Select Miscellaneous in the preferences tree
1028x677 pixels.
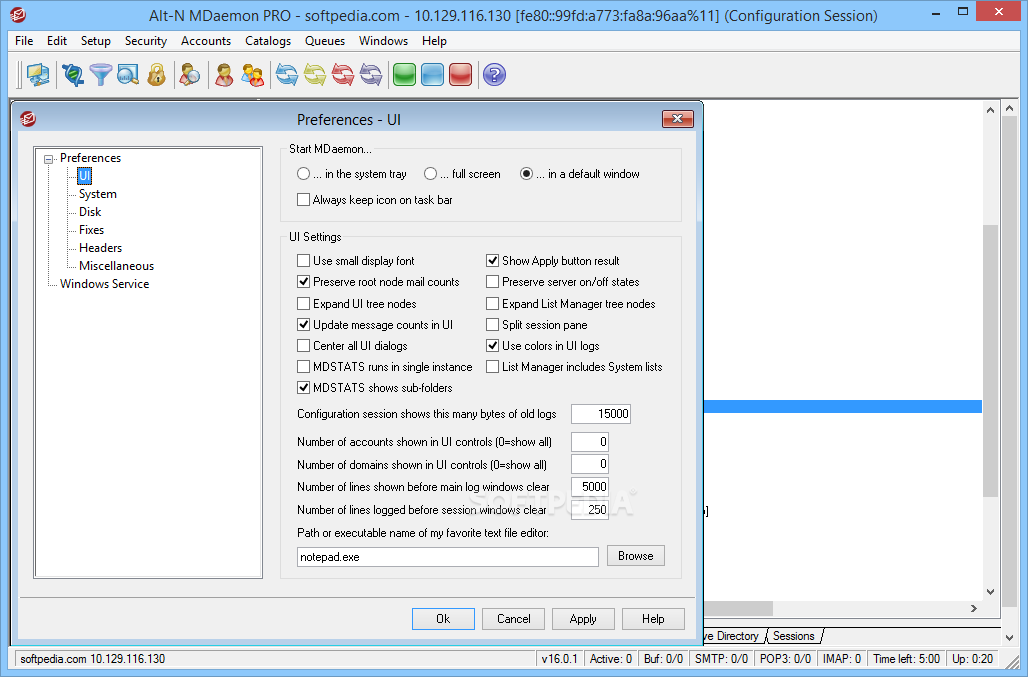point(116,266)
